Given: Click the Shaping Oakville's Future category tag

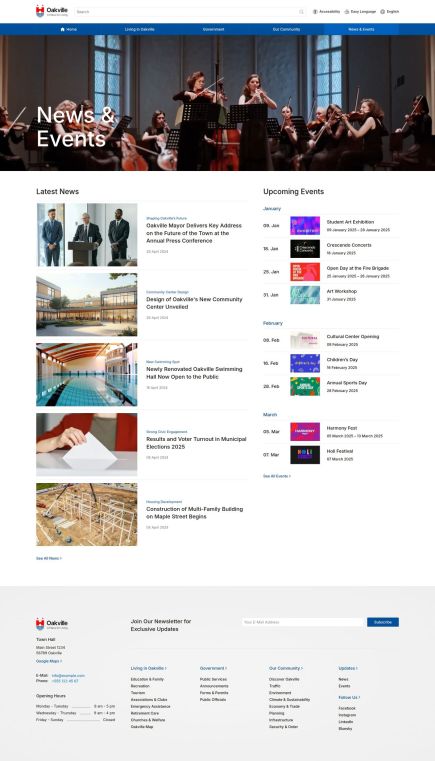Looking at the screenshot, I should tap(166, 218).
